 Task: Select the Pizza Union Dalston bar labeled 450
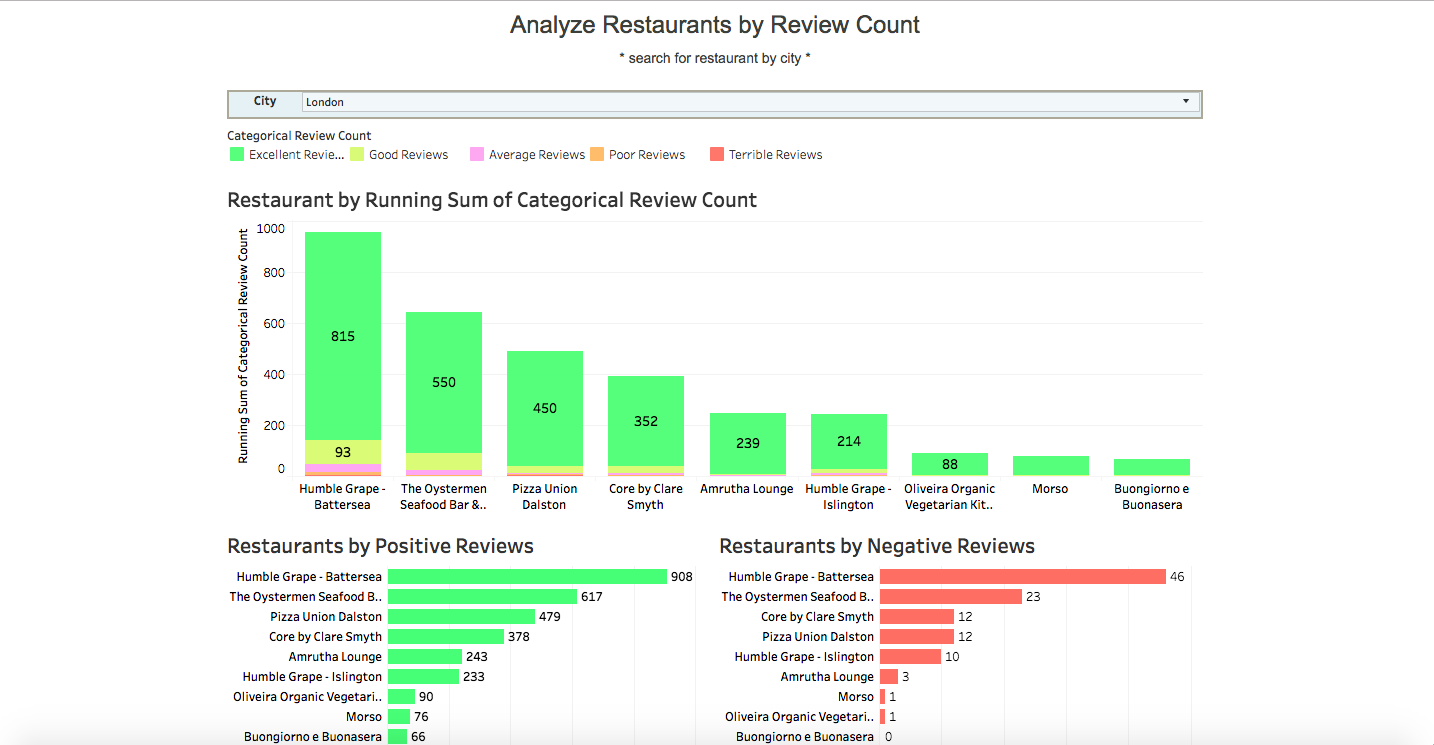[x=545, y=408]
